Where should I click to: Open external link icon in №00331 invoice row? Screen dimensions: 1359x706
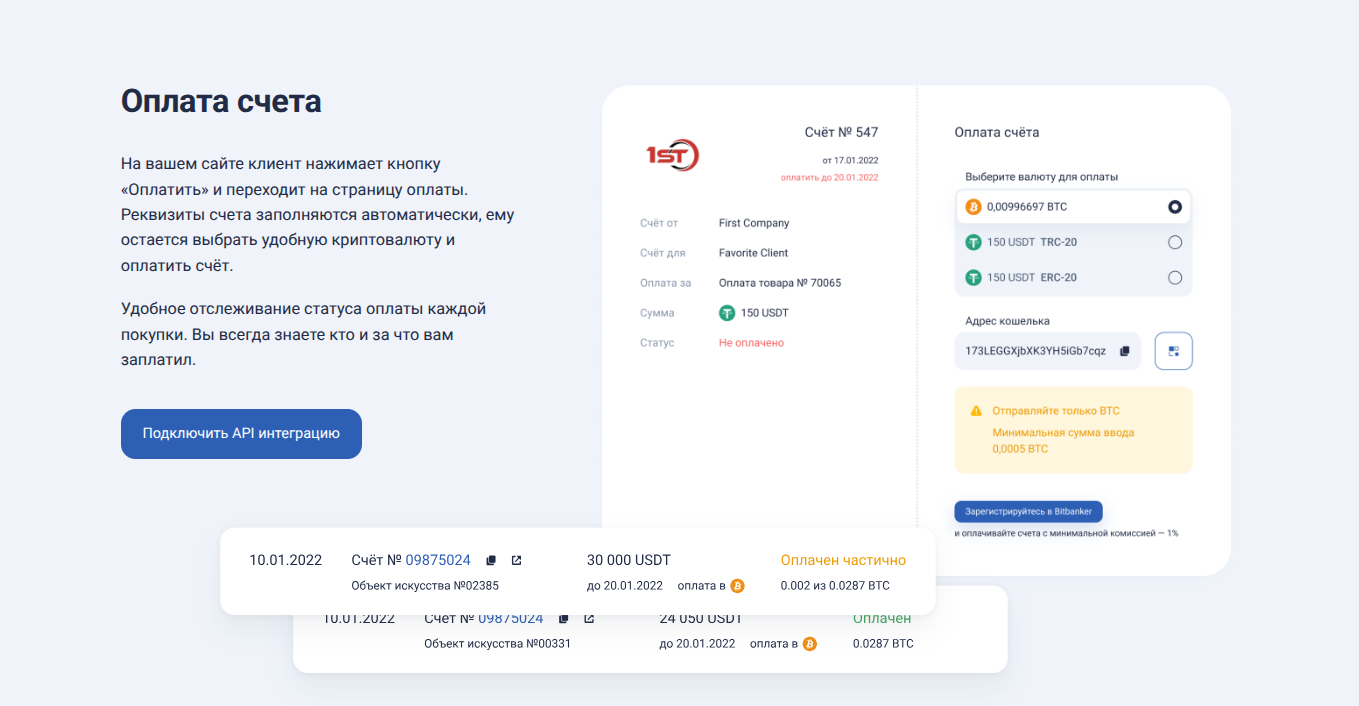click(589, 619)
